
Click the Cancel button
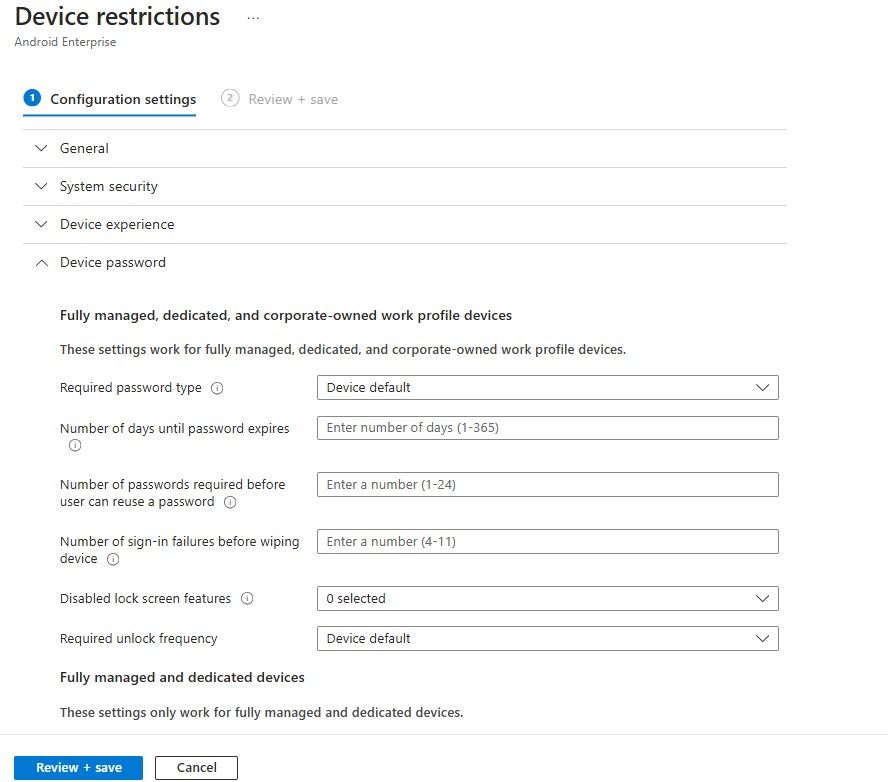pyautogui.click(x=196, y=768)
